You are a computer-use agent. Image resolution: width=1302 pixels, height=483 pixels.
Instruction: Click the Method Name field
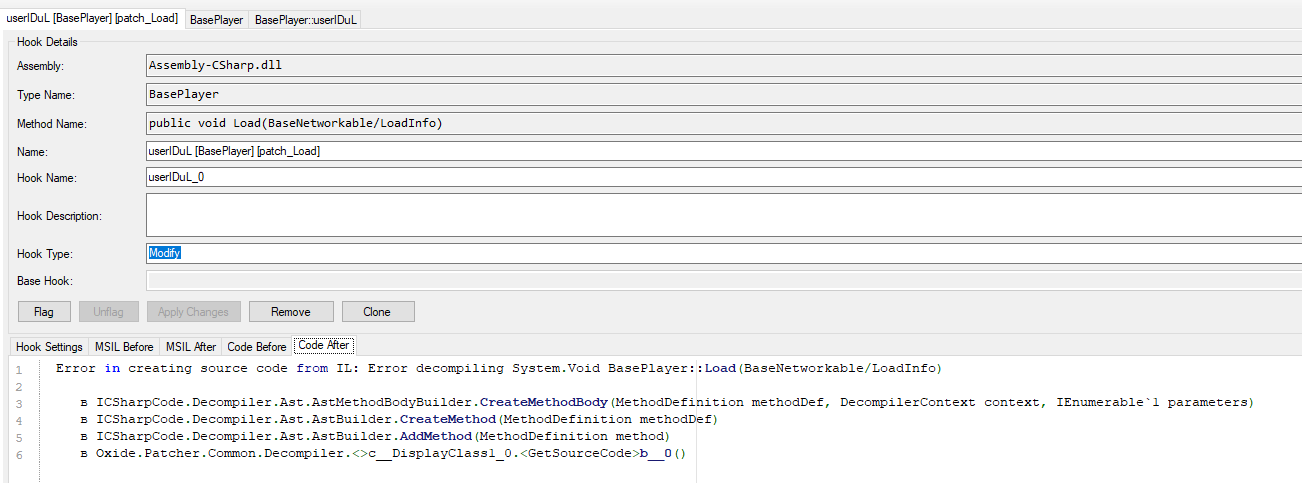(x=722, y=124)
